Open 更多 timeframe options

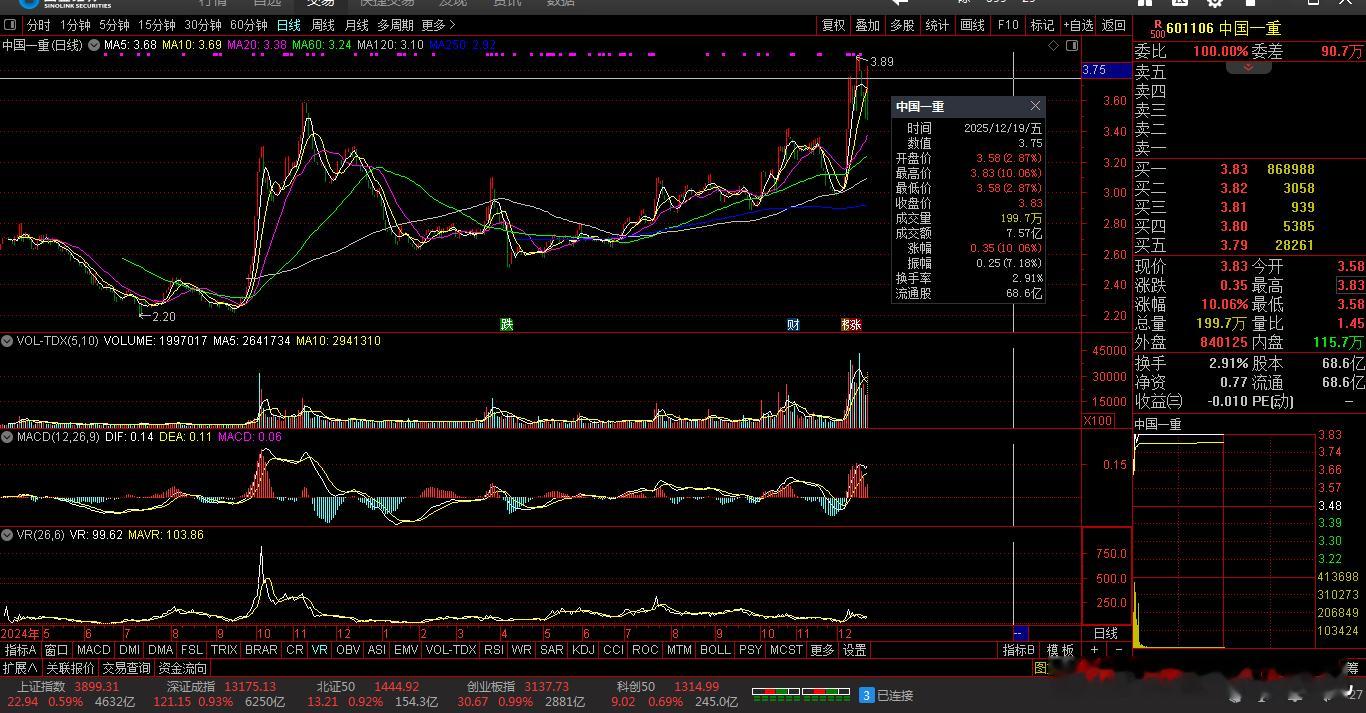coord(438,25)
